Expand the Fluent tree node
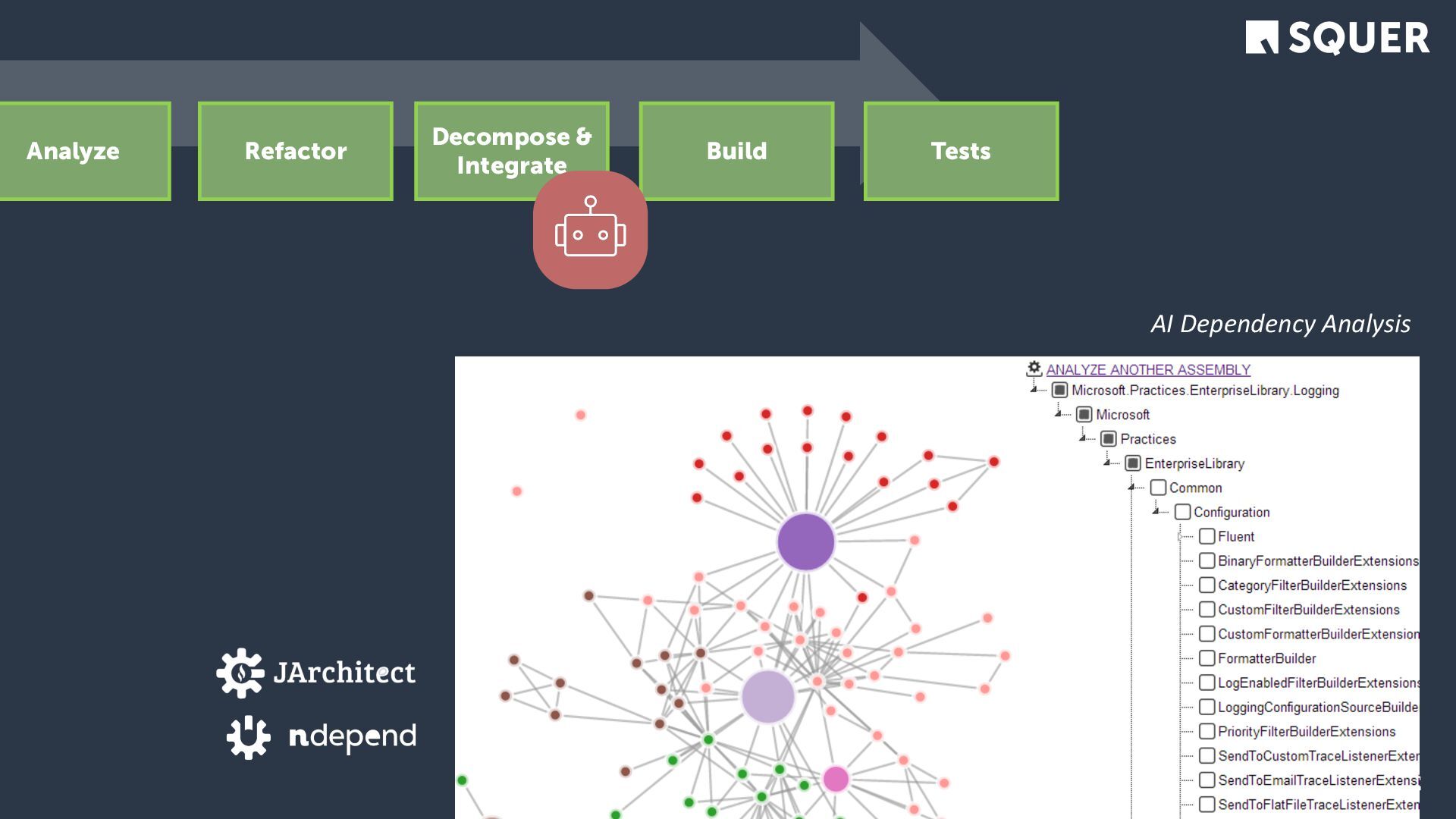 pos(1180,537)
